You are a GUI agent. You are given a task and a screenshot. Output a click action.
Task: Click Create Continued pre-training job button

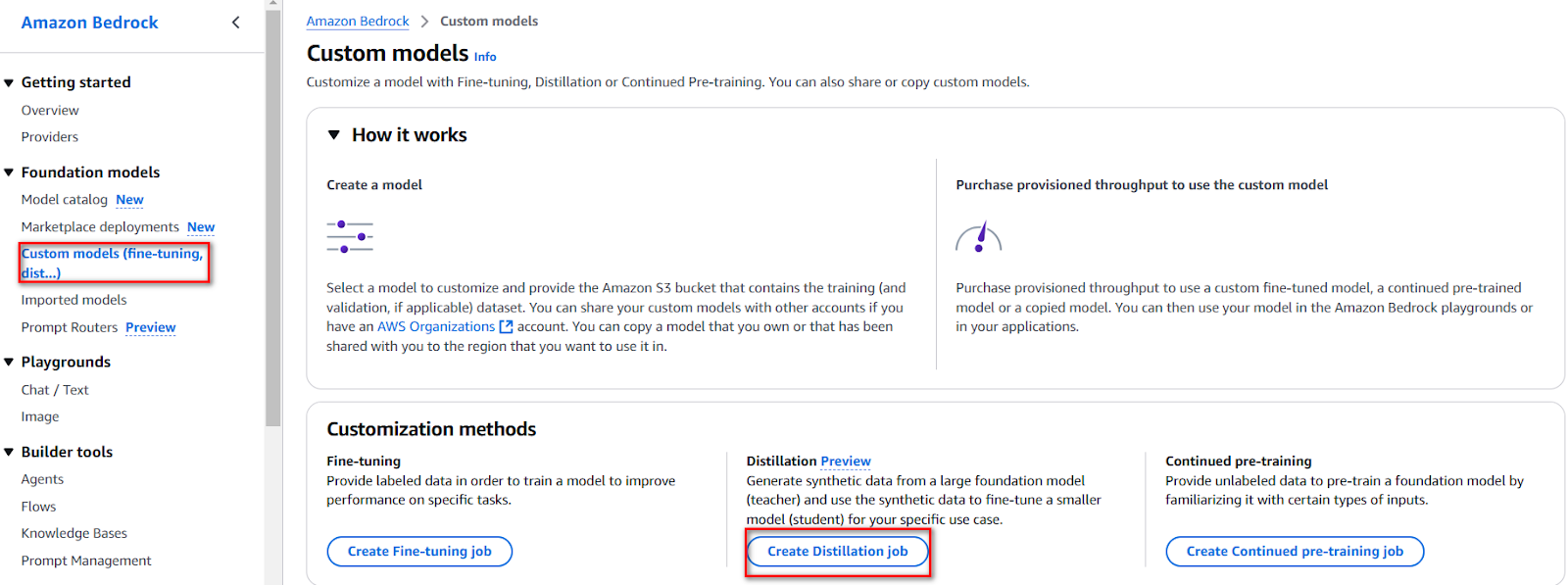[1295, 552]
